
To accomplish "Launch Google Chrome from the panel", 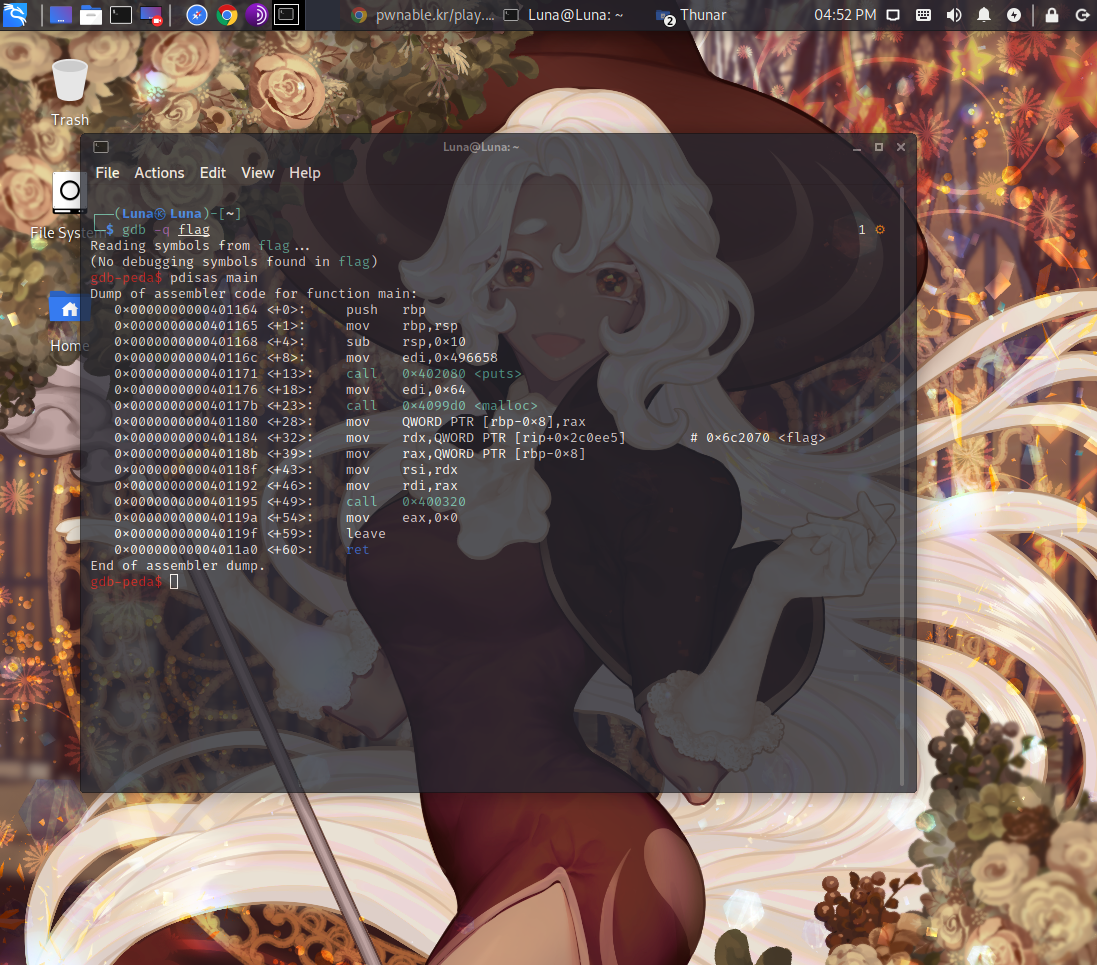I will pos(227,15).
